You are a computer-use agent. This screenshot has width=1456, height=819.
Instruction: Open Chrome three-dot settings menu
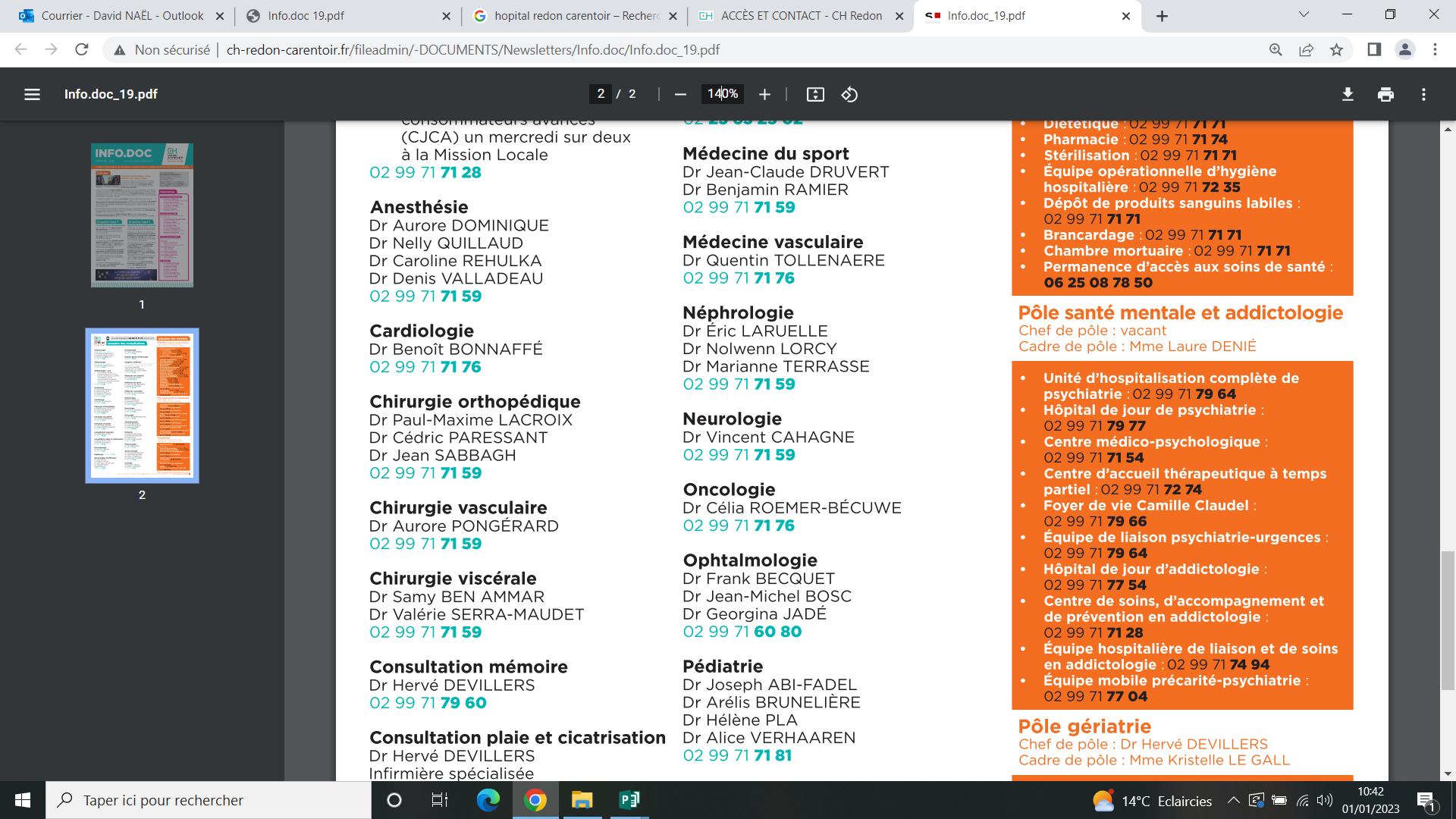[1435, 50]
